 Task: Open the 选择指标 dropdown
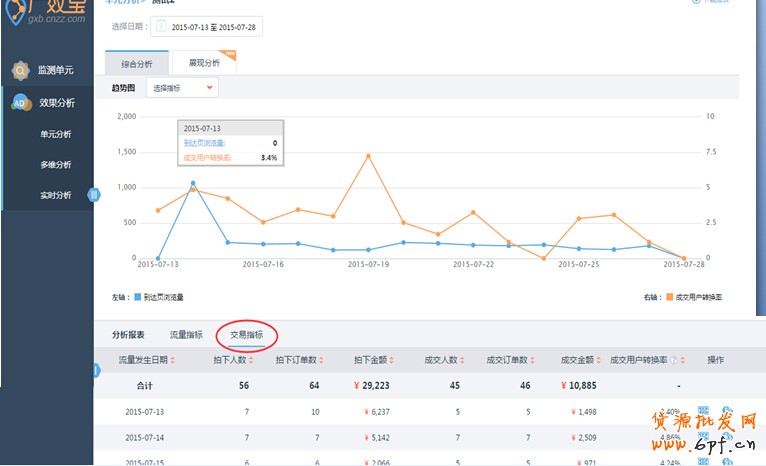point(182,88)
